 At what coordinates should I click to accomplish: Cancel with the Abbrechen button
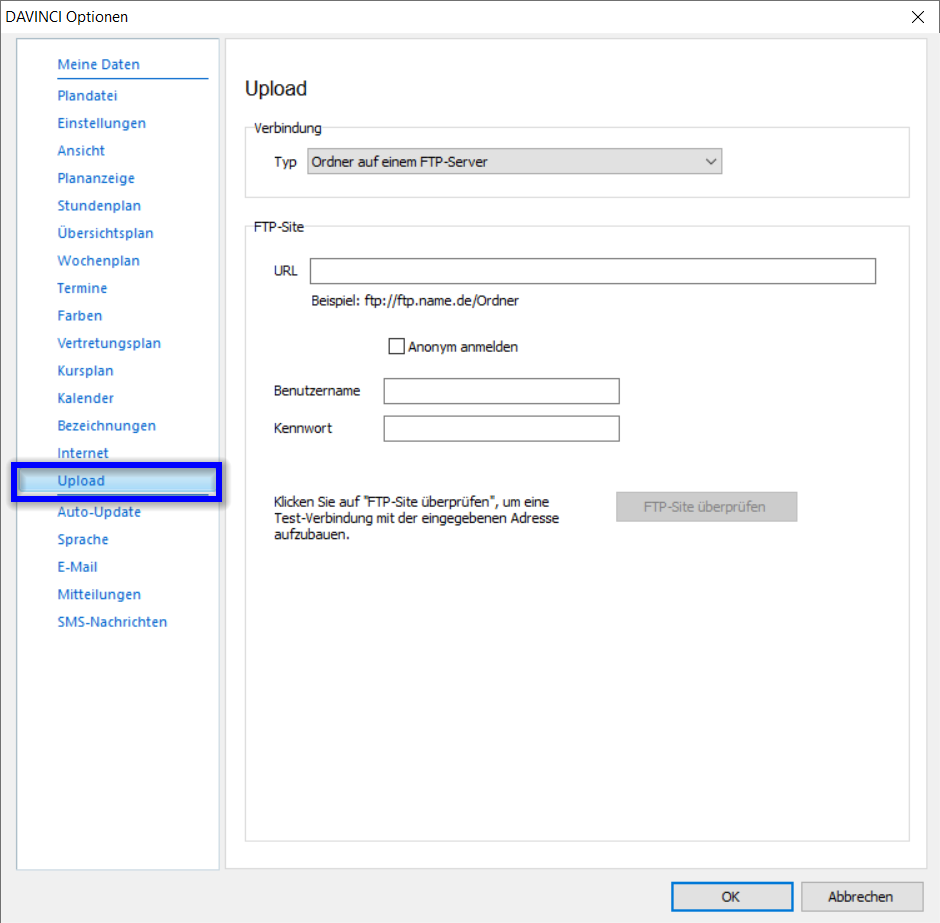click(x=861, y=897)
